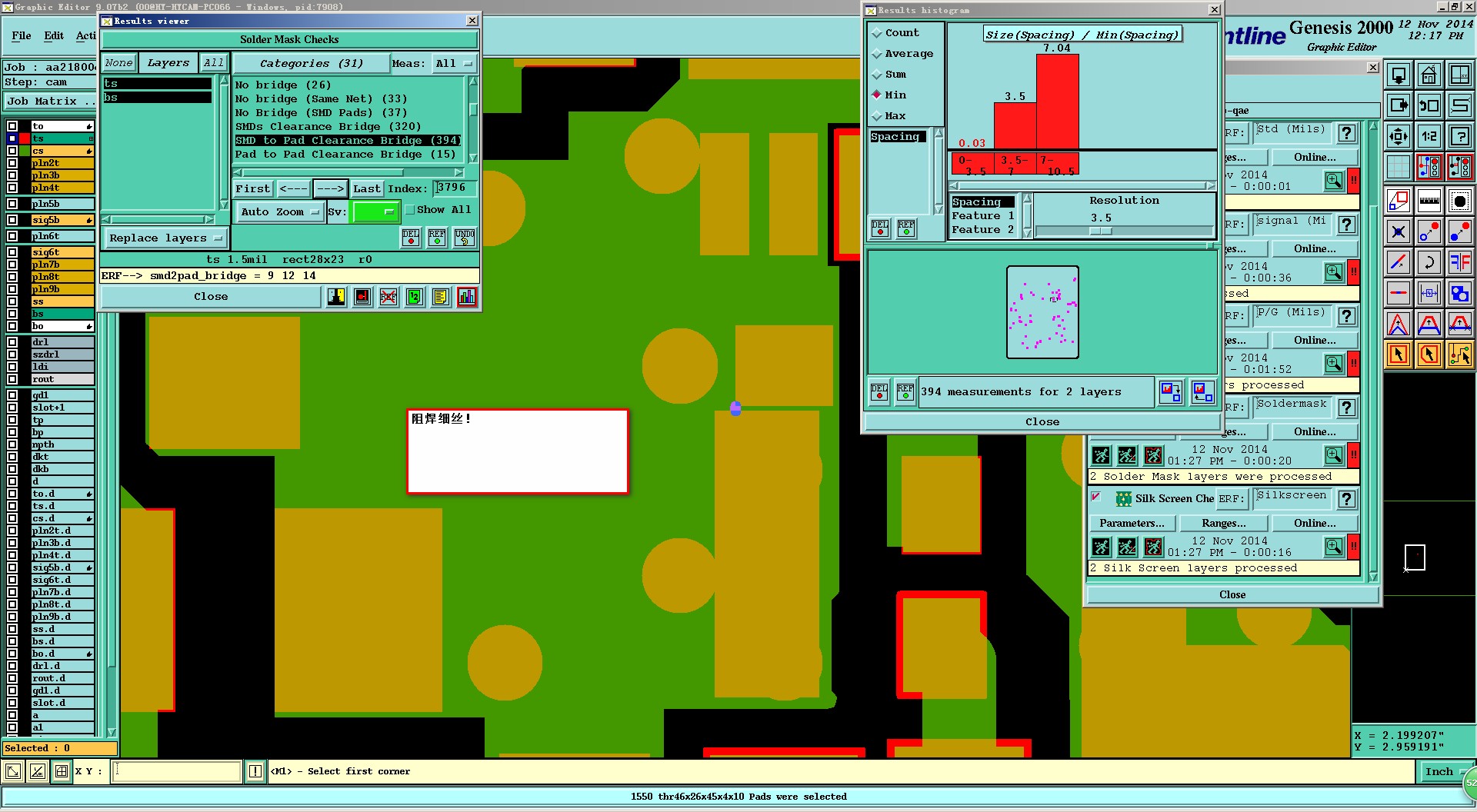
Task: Click the zoom-out to previous view icon
Action: pyautogui.click(x=1429, y=105)
